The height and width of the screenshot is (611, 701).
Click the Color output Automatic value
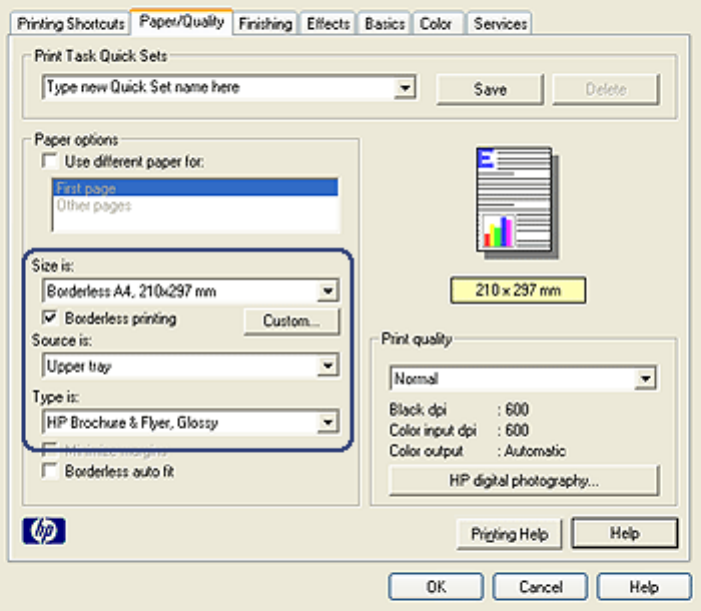[535, 451]
